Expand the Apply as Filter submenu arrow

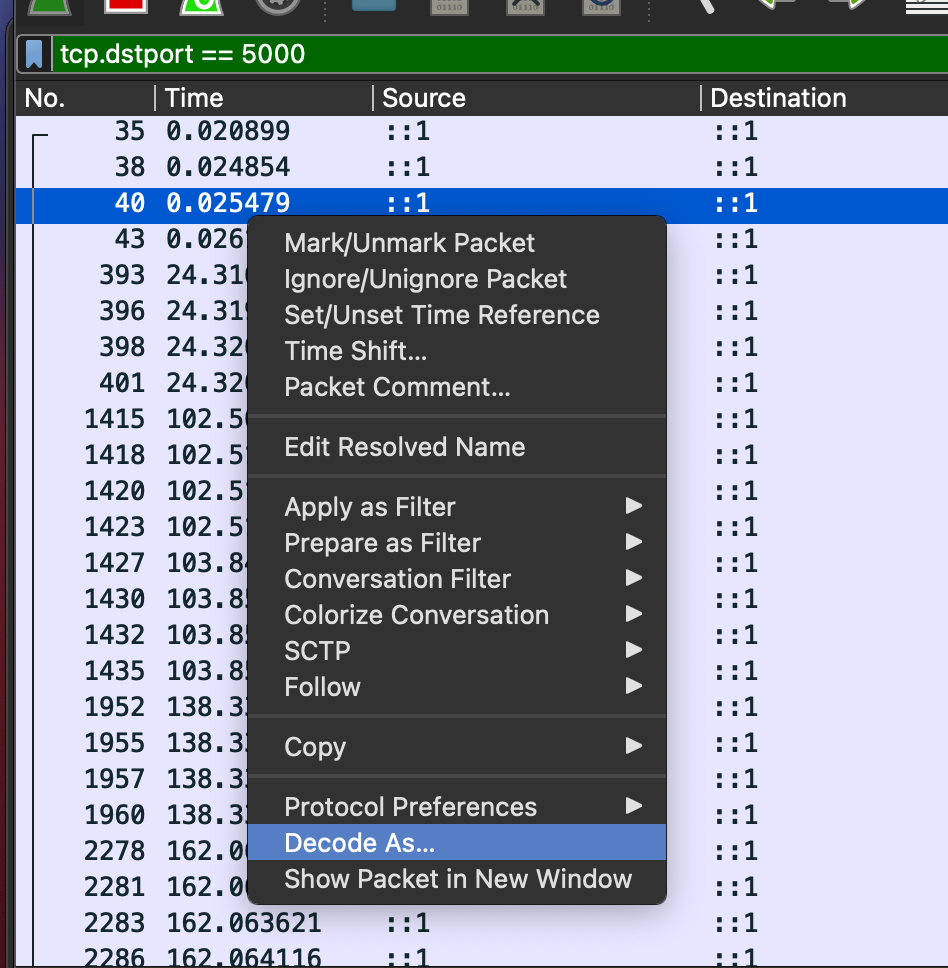[x=634, y=506]
